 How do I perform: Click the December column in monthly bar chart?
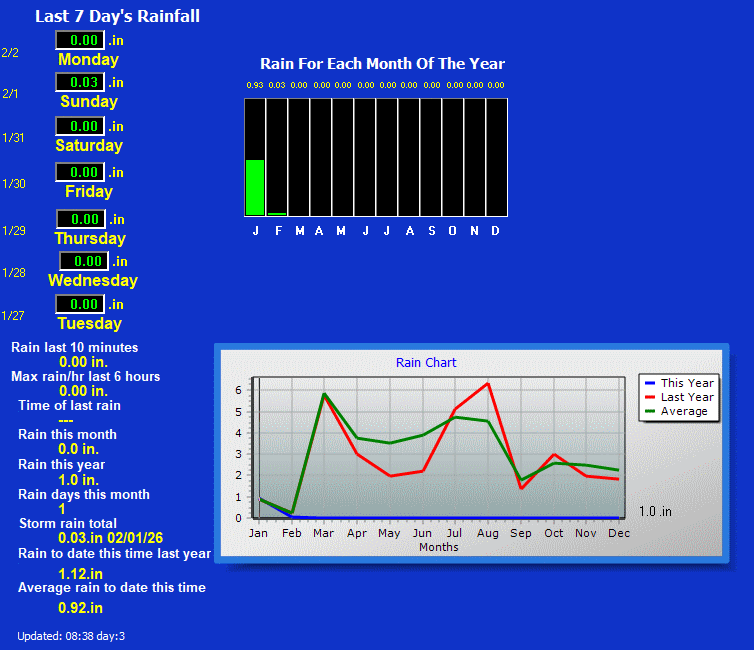[496, 157]
